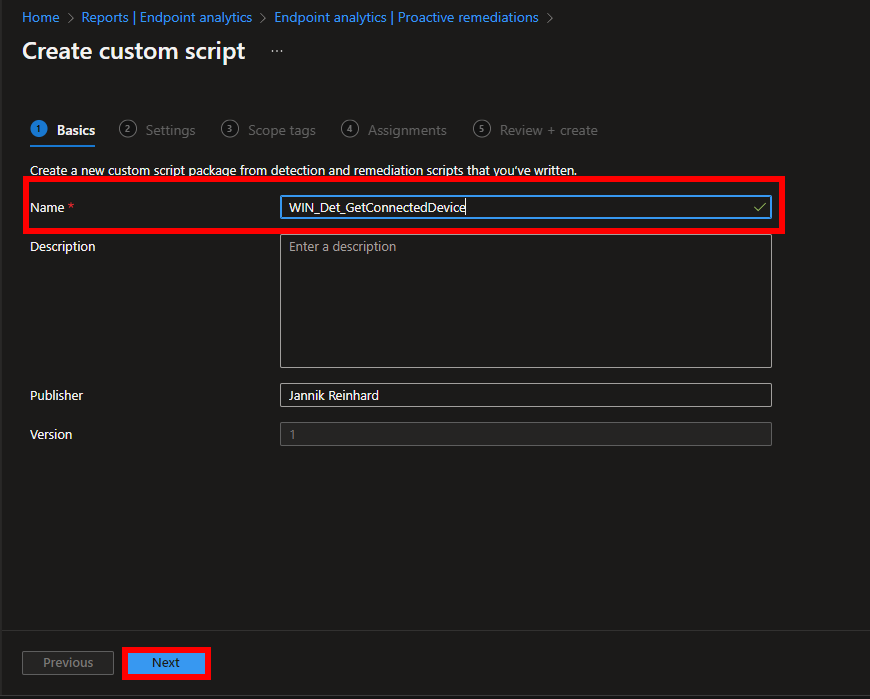Click the step 3 Scope tags circle icon
The height and width of the screenshot is (699, 870).
(x=229, y=129)
